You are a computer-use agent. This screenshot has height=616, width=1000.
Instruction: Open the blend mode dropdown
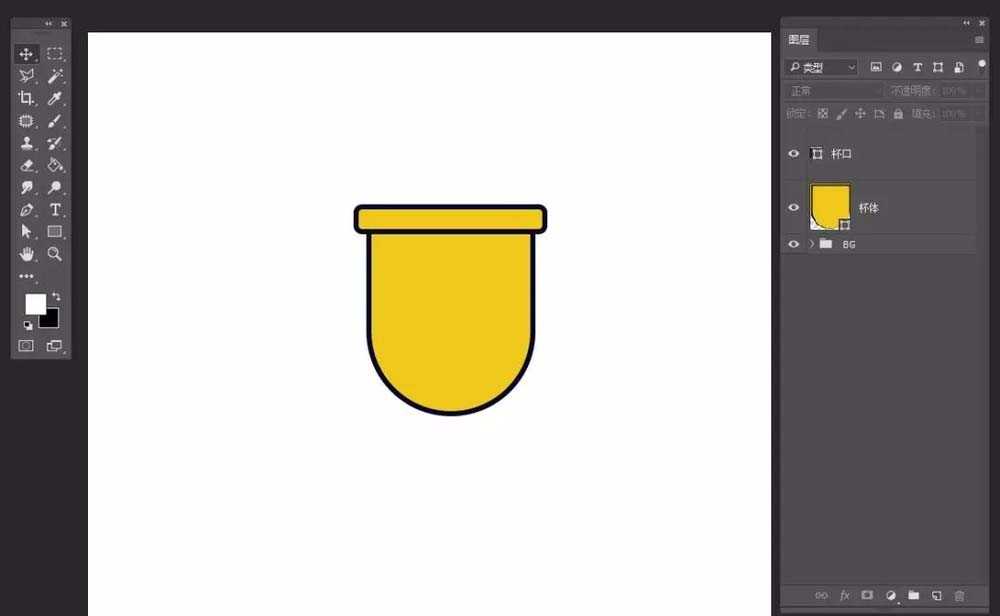coord(834,91)
